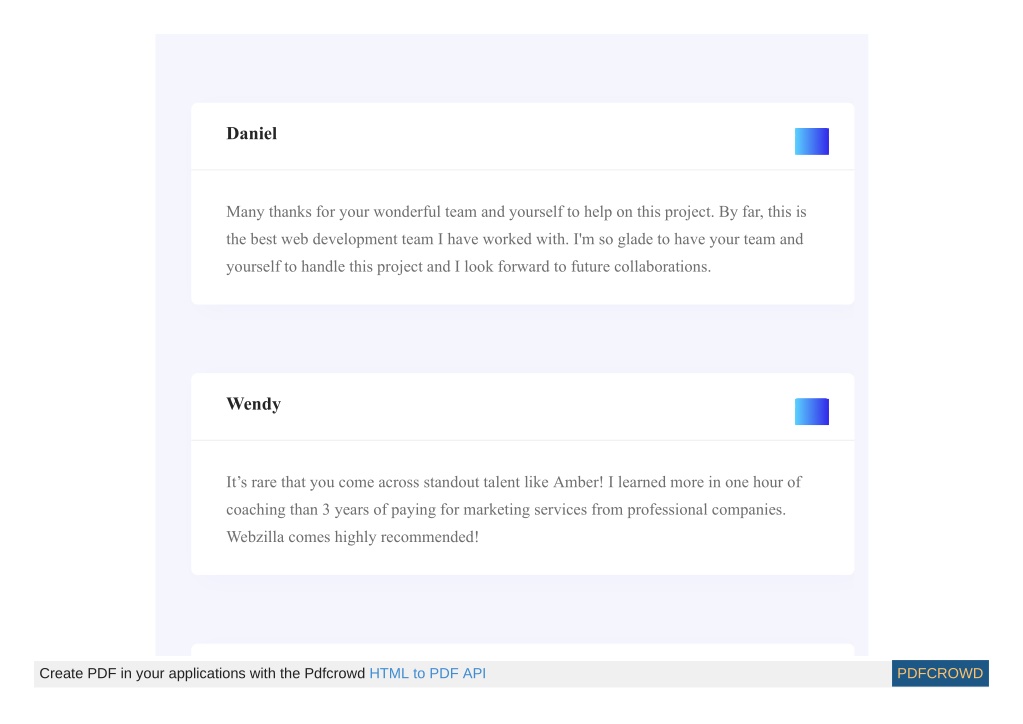Click the PDFCROWD button in the banner
Screen dimensions: 1023x724
[x=940, y=673]
